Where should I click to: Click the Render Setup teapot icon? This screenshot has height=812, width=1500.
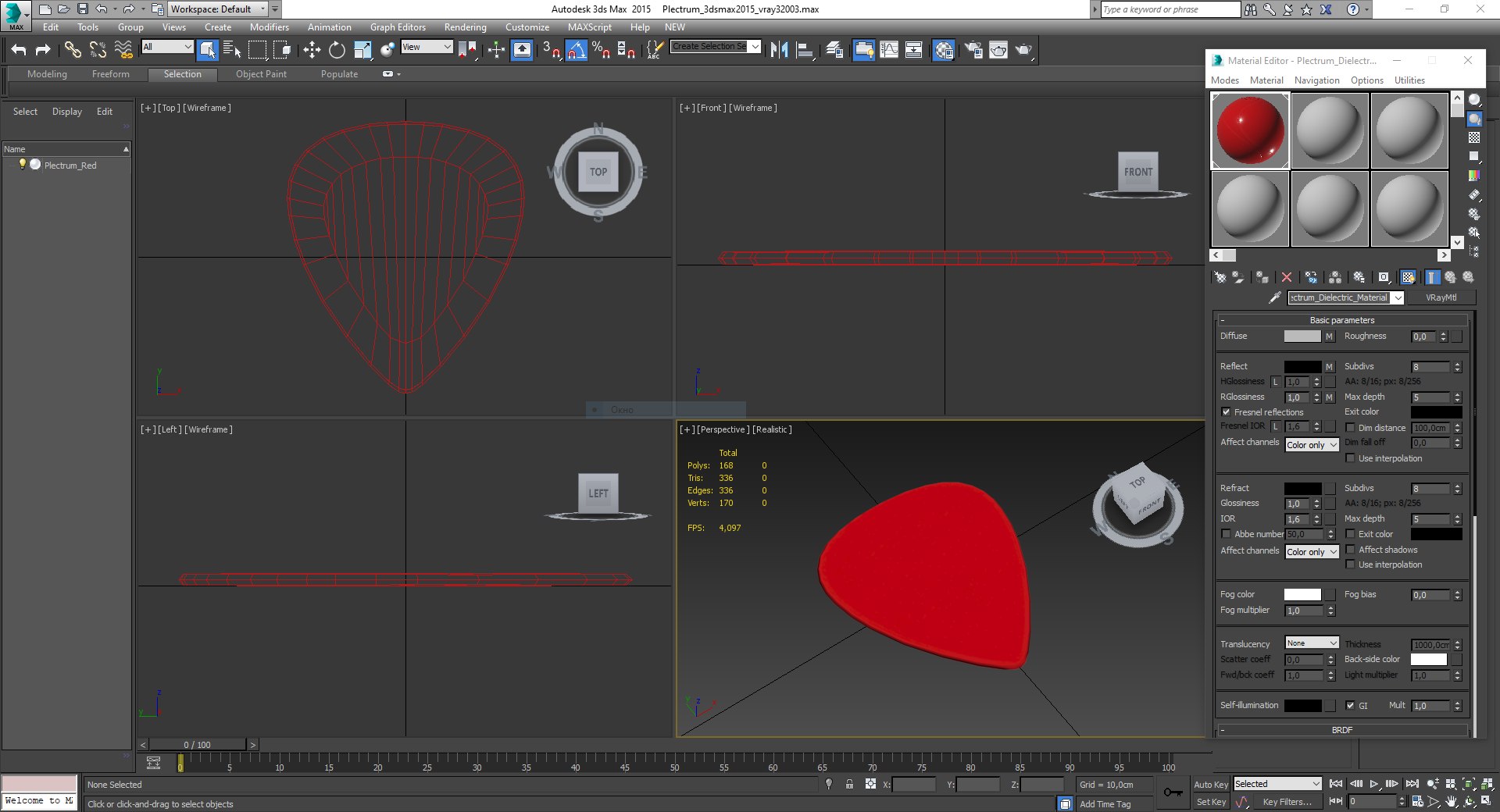pos(973,50)
